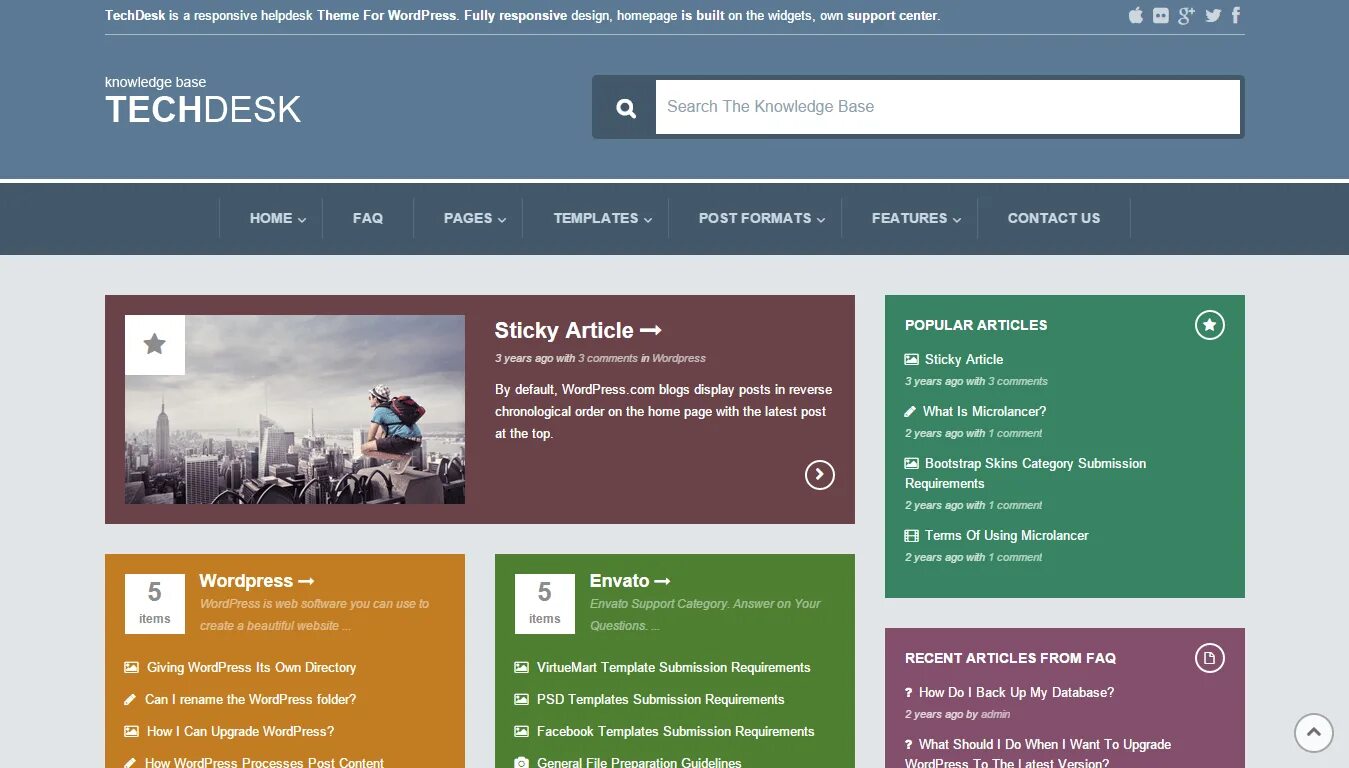Open the FEATURES navigation item
This screenshot has width=1349, height=768.
click(x=909, y=218)
